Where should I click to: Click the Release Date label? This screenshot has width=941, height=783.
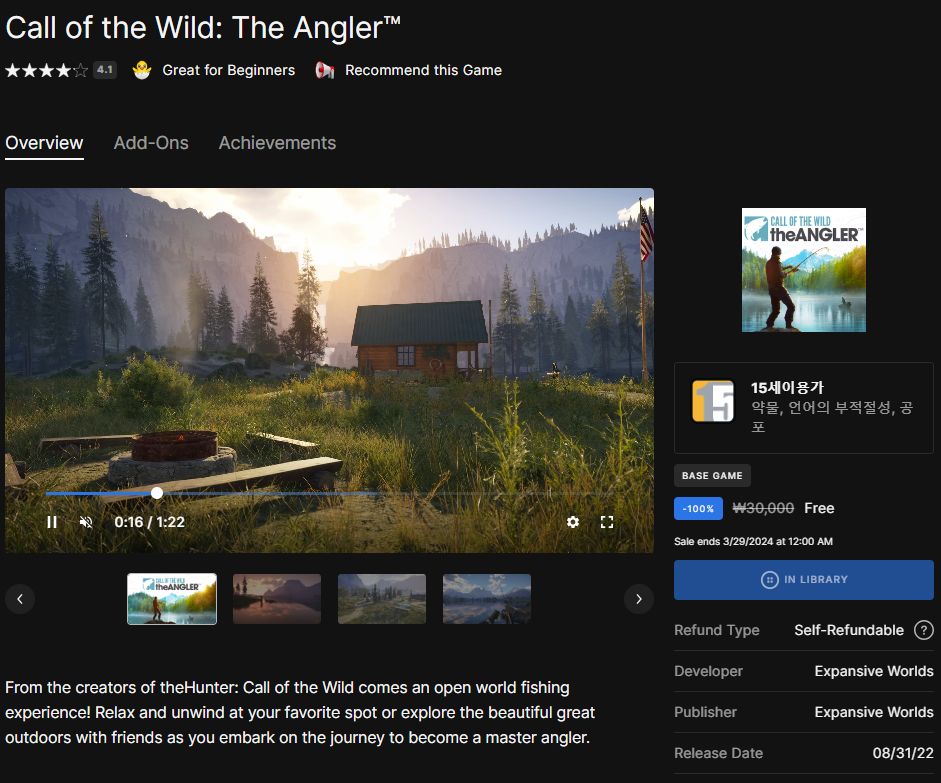click(x=718, y=753)
